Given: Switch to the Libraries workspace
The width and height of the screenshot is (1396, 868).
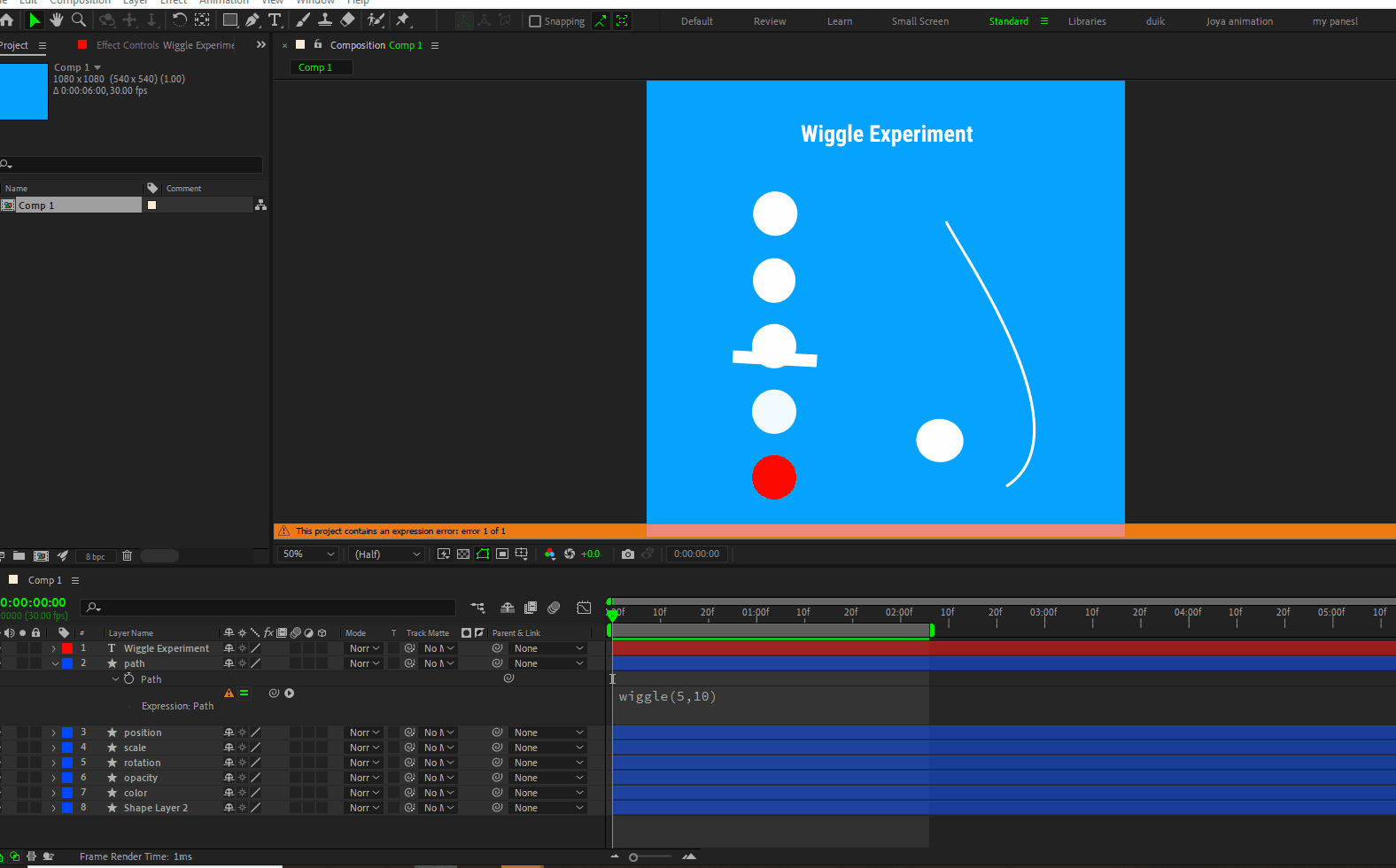Looking at the screenshot, I should tap(1087, 21).
